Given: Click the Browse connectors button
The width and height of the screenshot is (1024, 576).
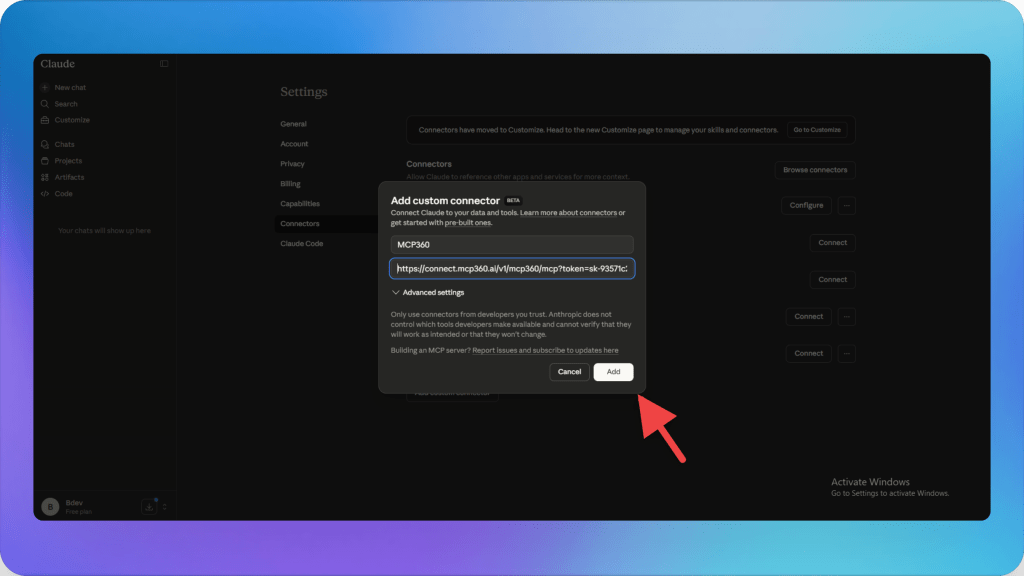Looking at the screenshot, I should [815, 170].
